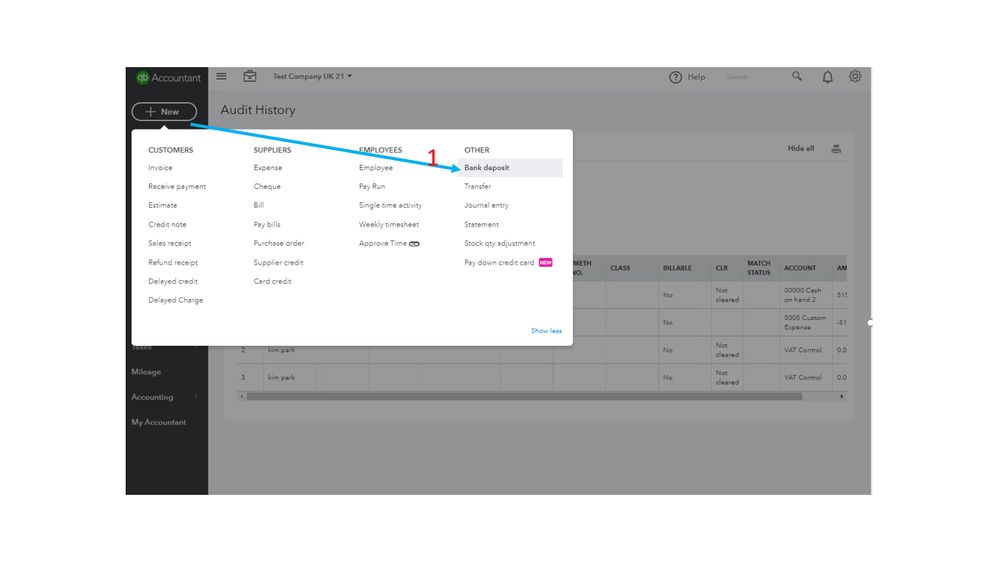Choose Supplier credit
This screenshot has height=562, width=999.
click(x=278, y=263)
